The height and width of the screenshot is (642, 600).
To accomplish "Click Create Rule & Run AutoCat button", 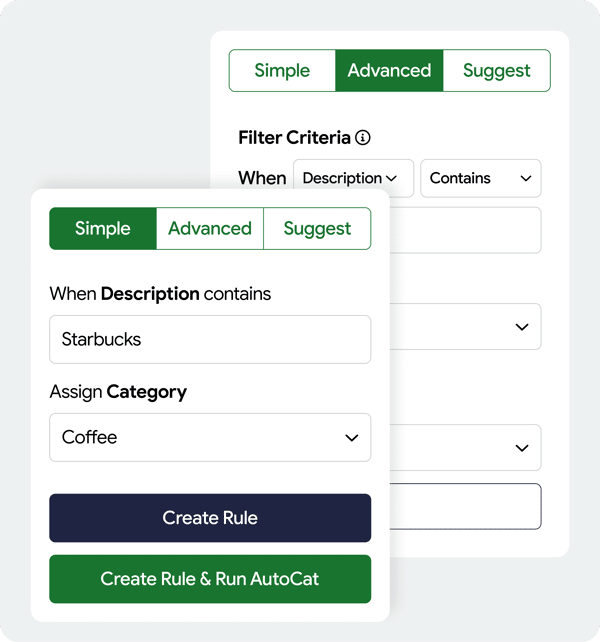I will pos(210,579).
